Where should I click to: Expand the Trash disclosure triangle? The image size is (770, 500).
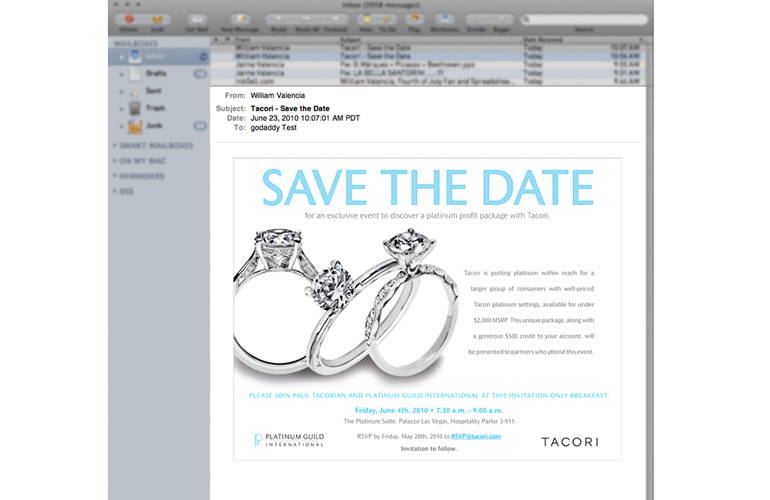[121, 109]
